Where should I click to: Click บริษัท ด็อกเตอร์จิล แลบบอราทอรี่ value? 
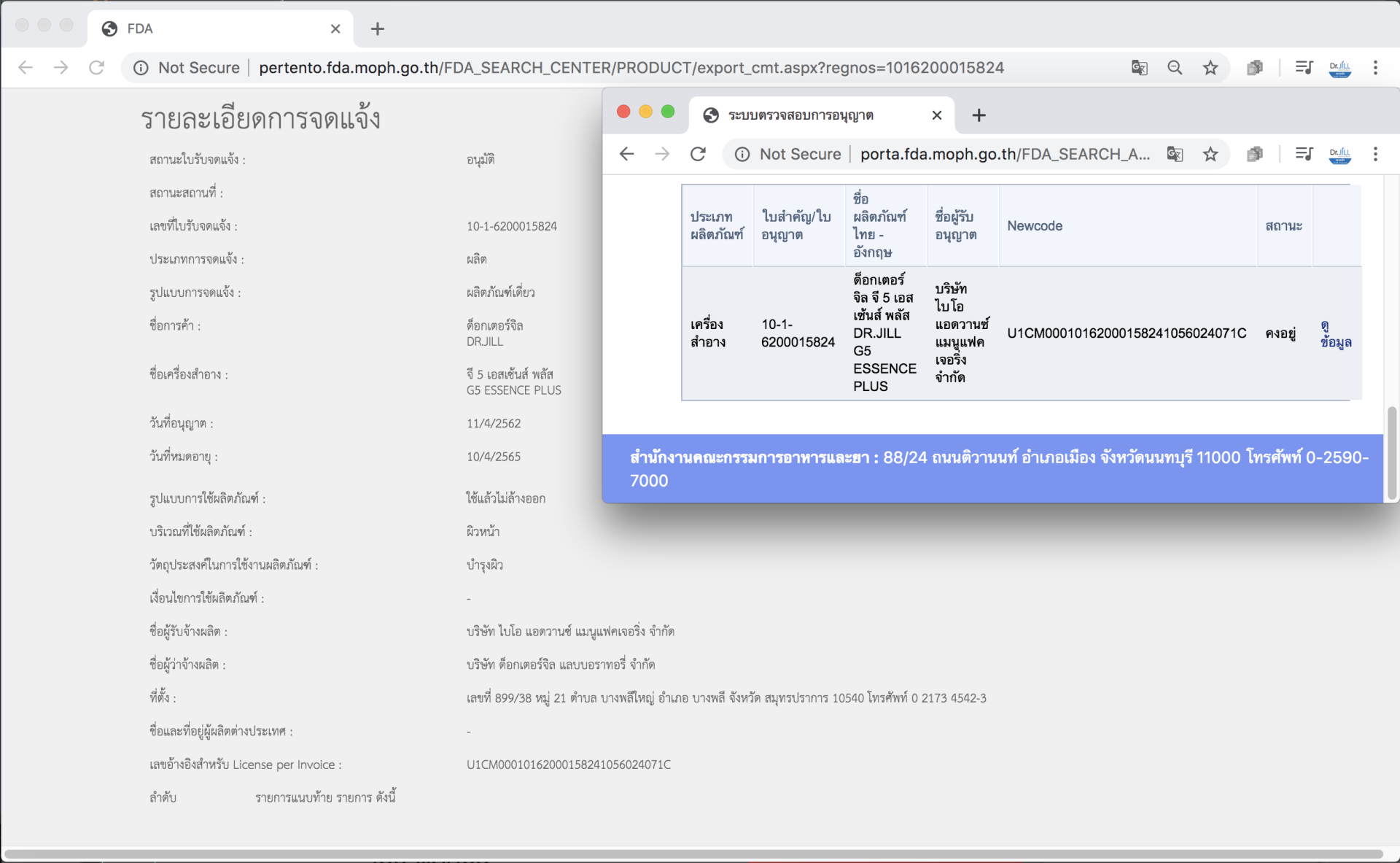tap(561, 665)
